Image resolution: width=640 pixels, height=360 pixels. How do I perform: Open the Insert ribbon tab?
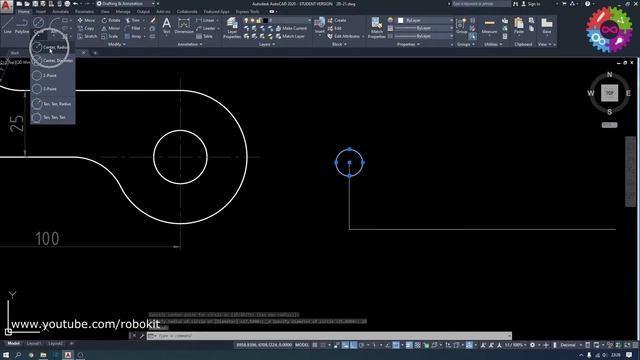pos(41,12)
